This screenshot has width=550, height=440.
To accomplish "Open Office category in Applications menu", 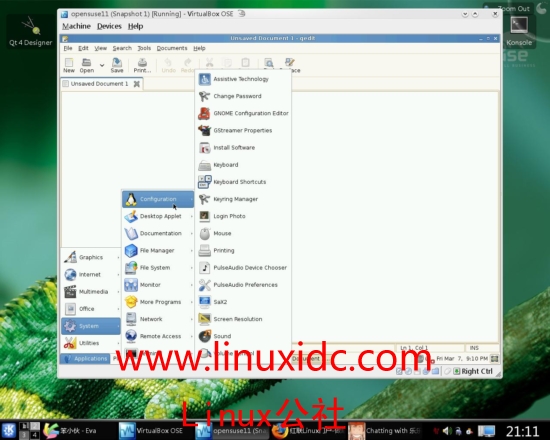I will click(x=91, y=309).
